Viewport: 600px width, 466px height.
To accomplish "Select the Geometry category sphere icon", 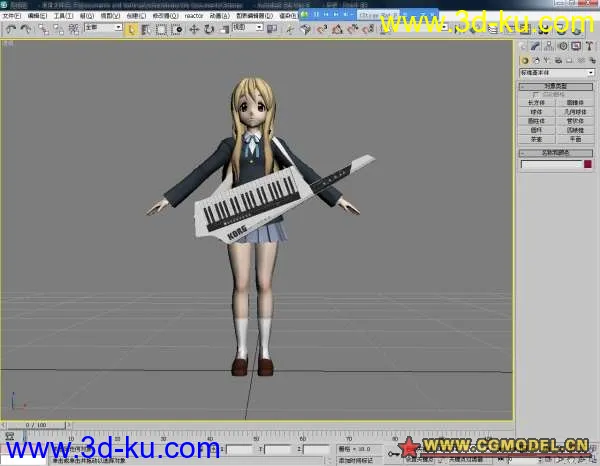I will pos(525,61).
